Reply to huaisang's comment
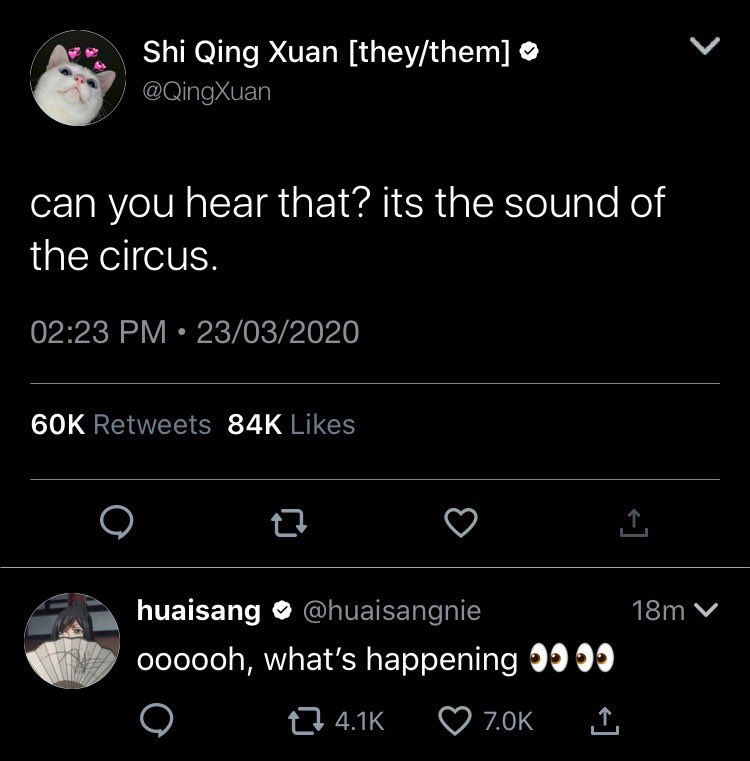 (156, 720)
